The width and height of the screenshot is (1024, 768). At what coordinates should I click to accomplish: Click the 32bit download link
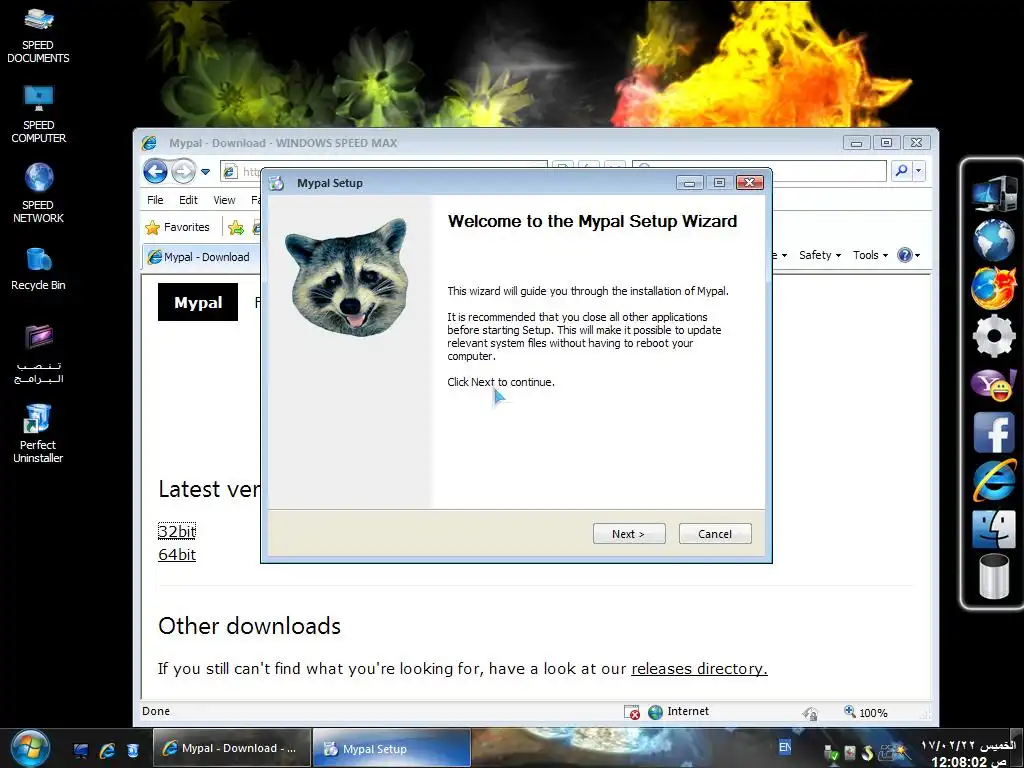pos(177,531)
